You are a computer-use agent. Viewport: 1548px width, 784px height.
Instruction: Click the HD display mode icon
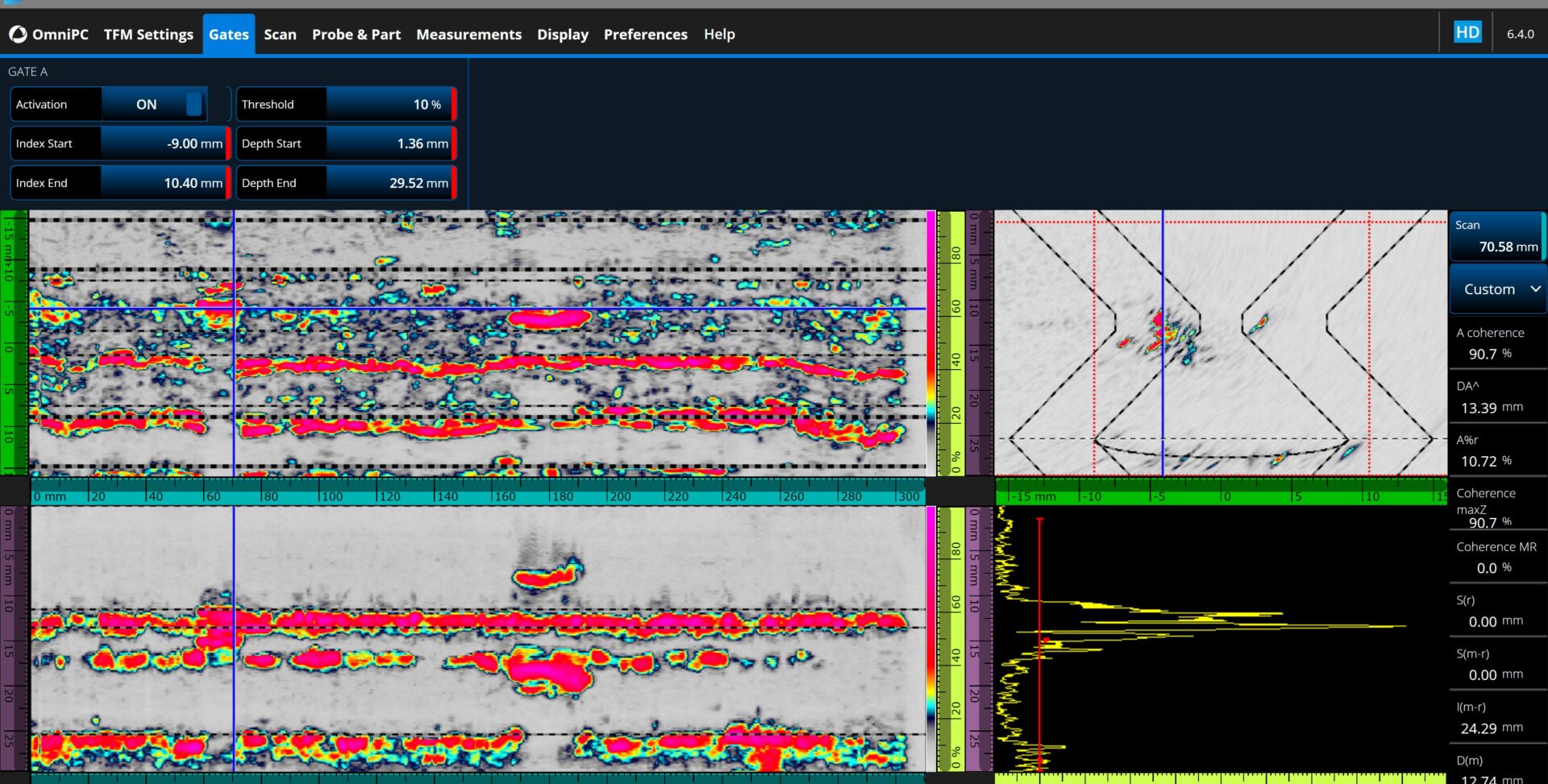pos(1467,33)
